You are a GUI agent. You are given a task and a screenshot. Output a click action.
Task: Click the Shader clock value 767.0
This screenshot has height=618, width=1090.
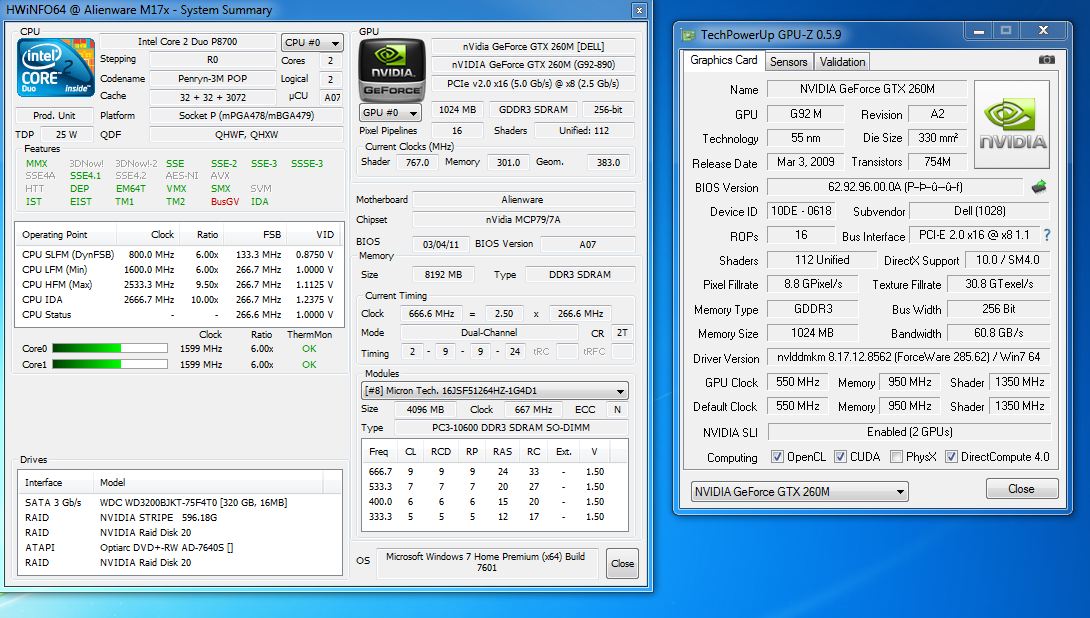417,162
